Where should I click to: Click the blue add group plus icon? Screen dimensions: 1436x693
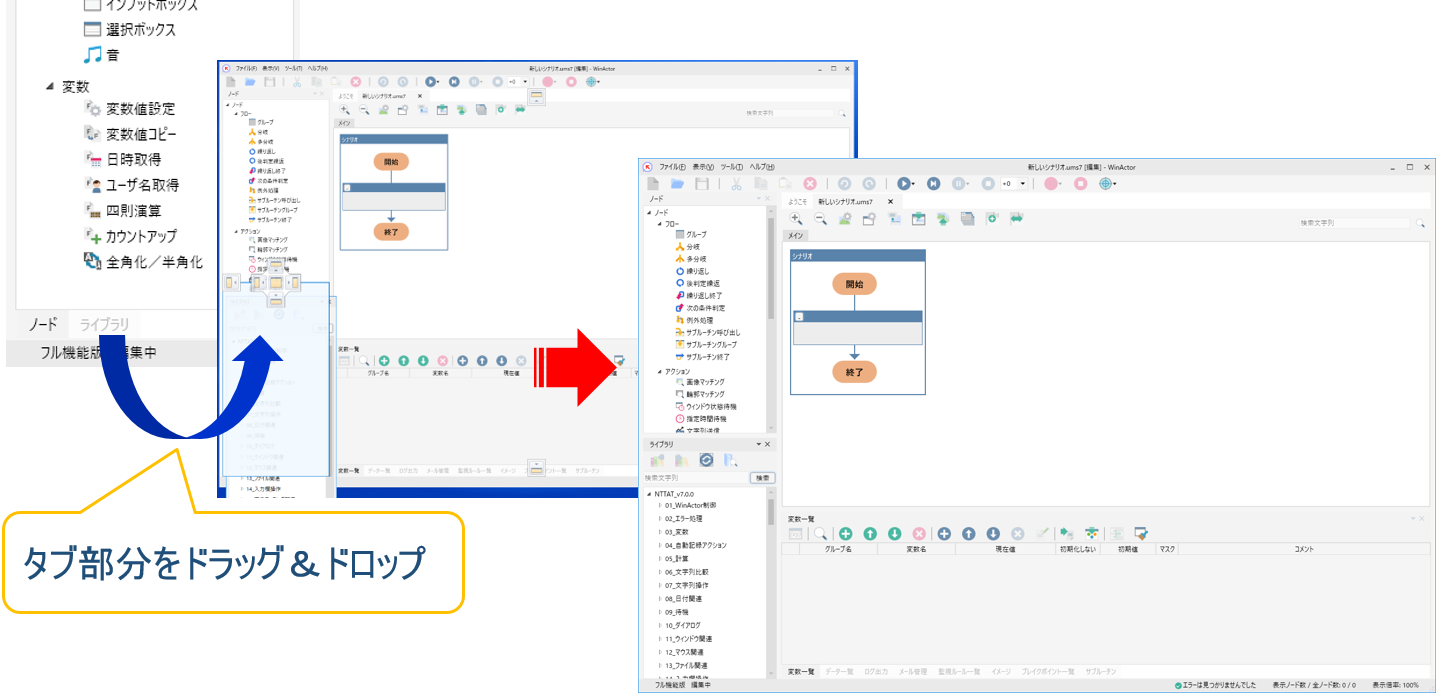pos(943,534)
